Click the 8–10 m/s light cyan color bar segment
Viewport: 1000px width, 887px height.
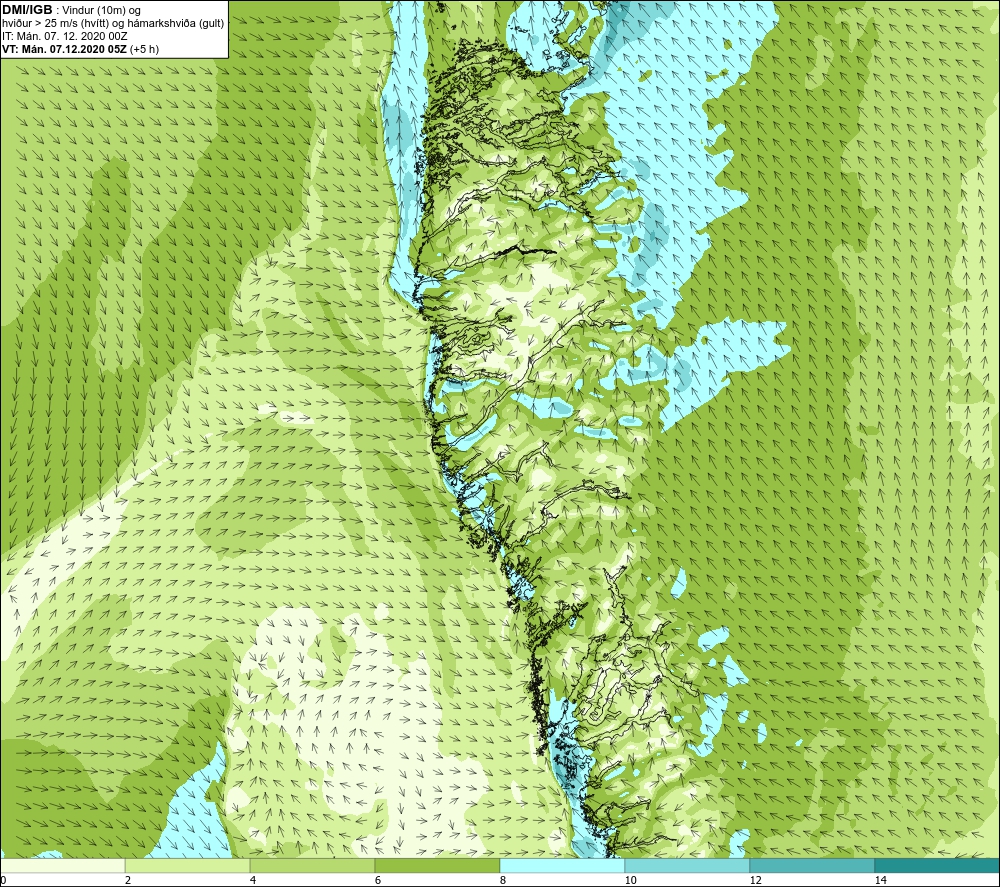562,865
